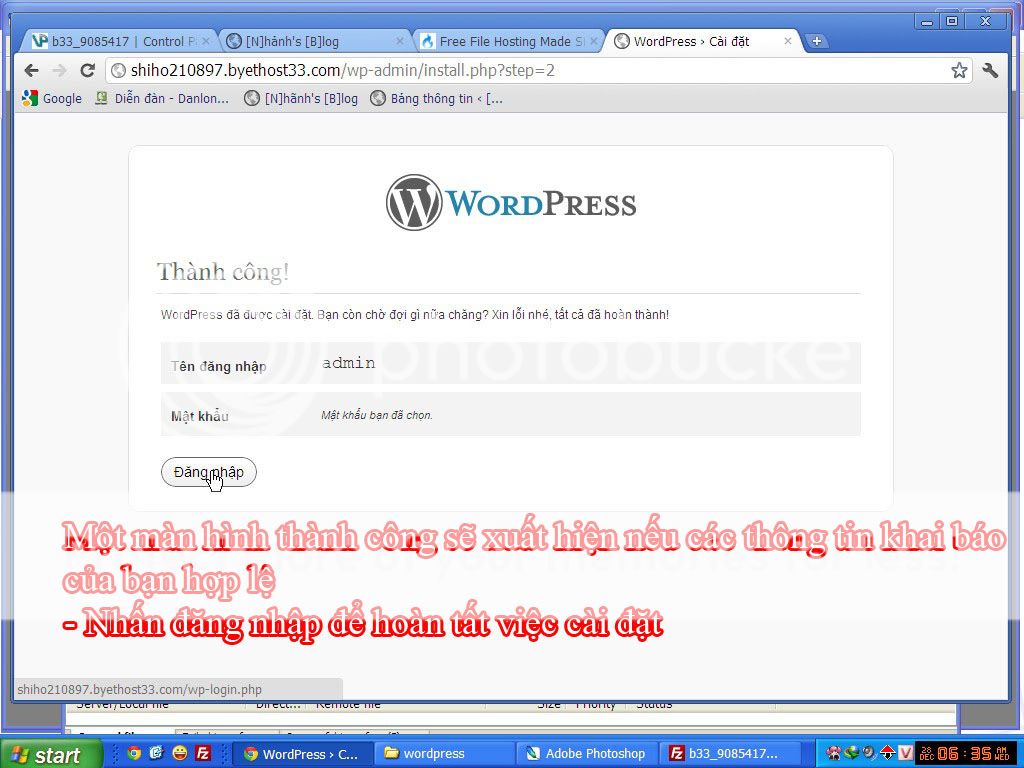Close the WordPress › Cài đặt tab

tap(788, 41)
